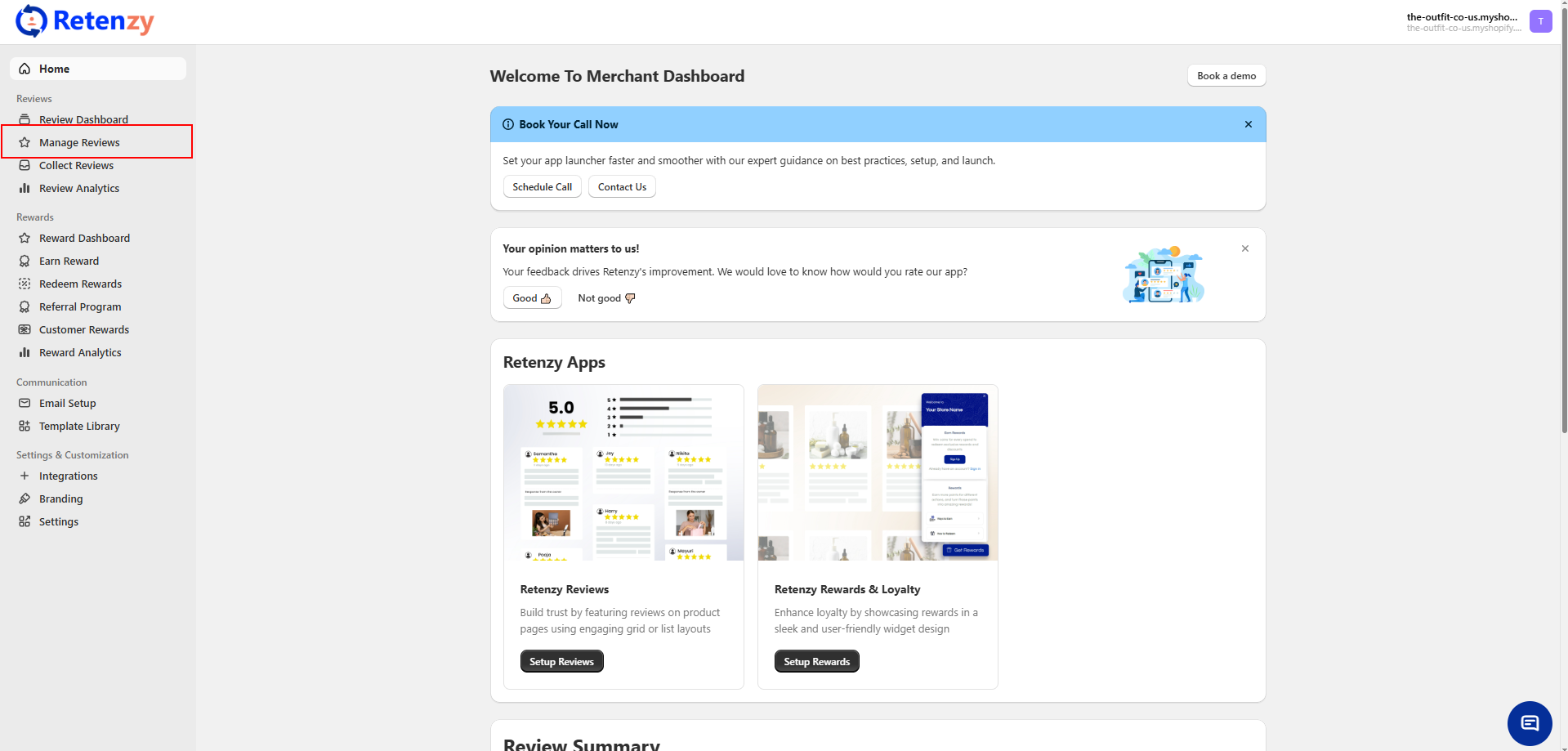Open Earn Reward section
The width and height of the screenshot is (1568, 751).
point(98,261)
